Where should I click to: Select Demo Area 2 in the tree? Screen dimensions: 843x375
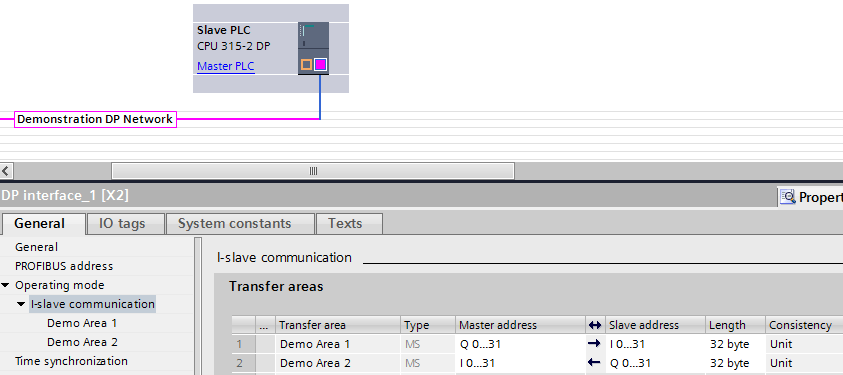coord(82,342)
